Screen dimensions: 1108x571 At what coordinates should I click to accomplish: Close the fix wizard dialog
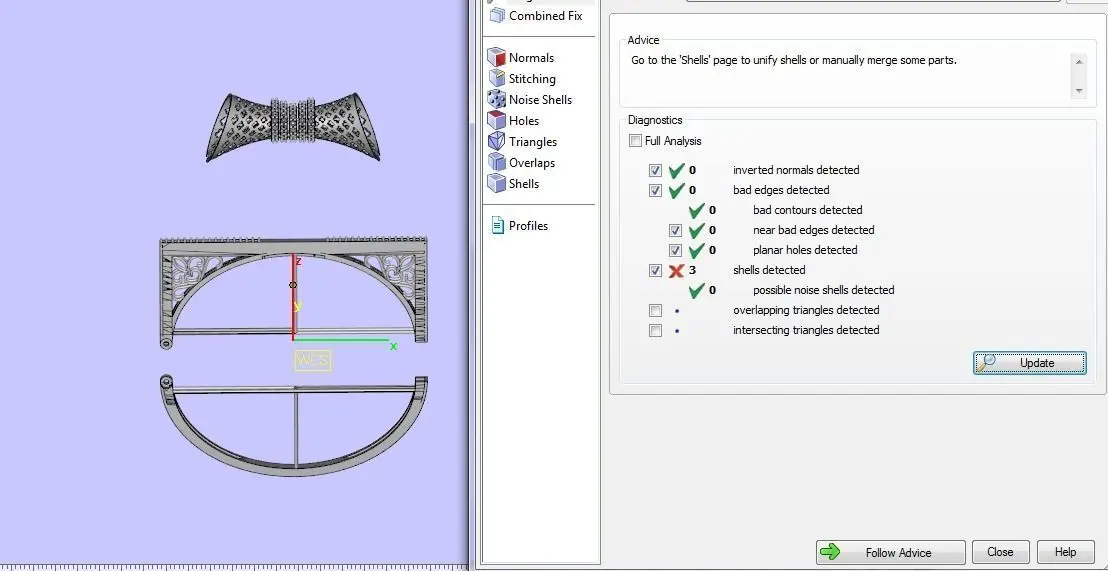tap(1000, 552)
